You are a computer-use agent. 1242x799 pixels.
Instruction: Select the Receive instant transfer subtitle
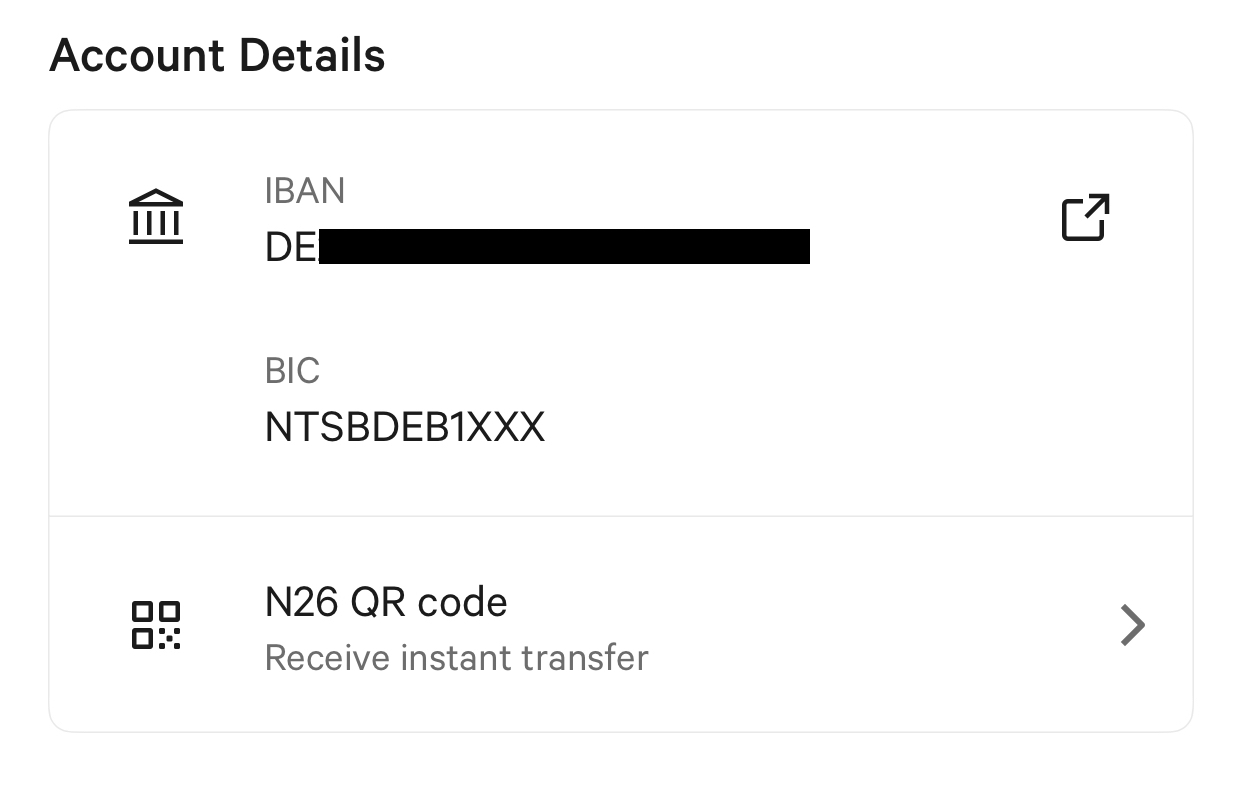[x=457, y=658]
